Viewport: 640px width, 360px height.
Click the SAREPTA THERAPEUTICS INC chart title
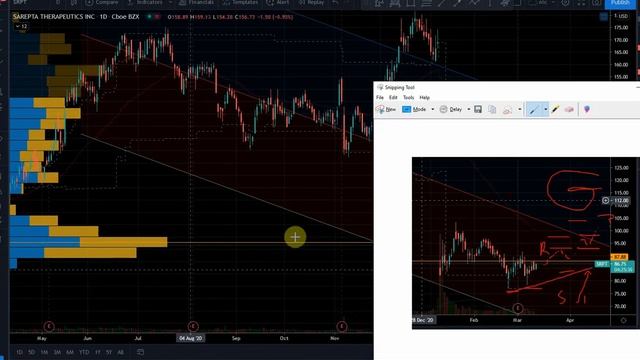[x=53, y=17]
